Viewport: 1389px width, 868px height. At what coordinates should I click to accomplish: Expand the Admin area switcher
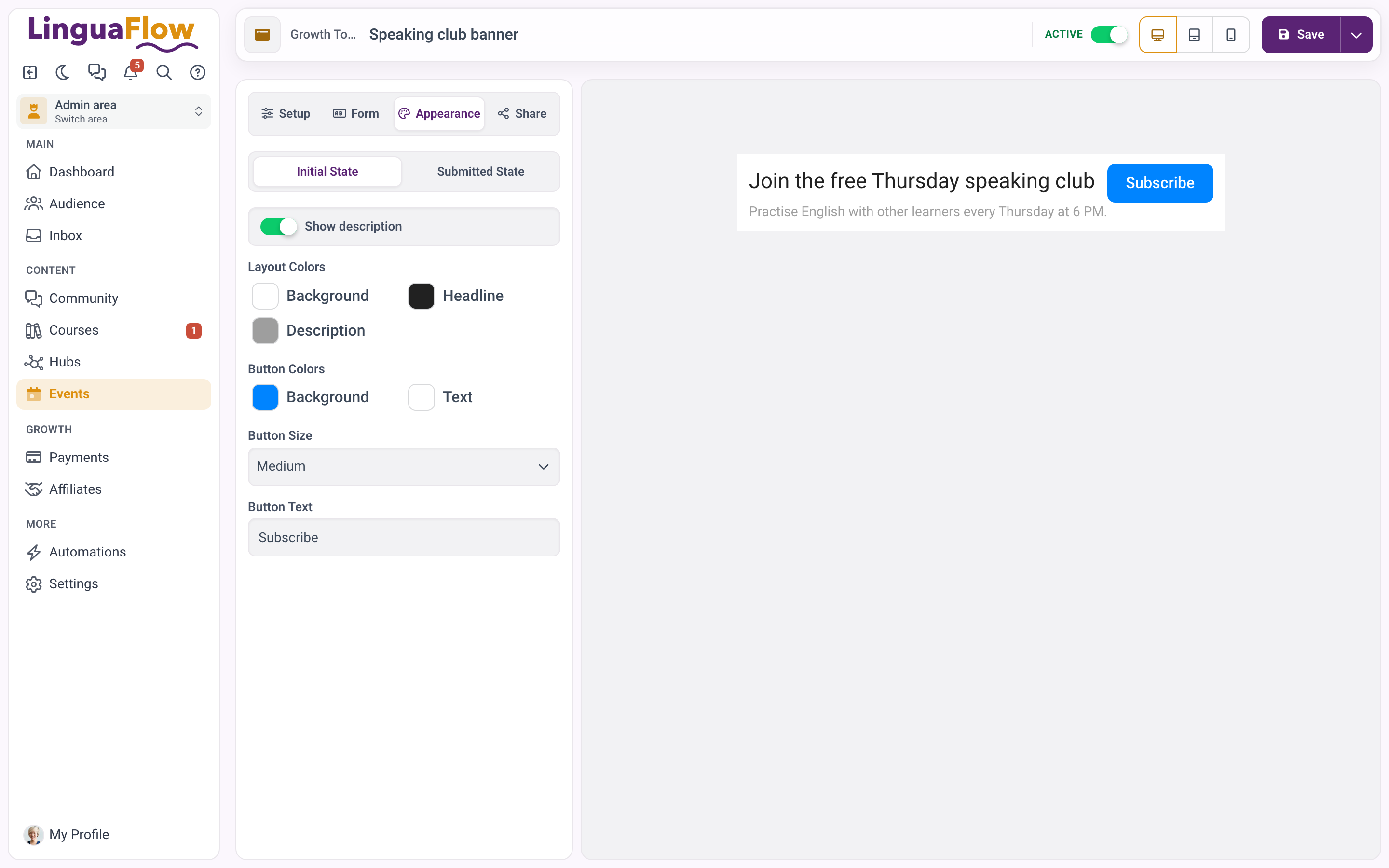(114, 111)
